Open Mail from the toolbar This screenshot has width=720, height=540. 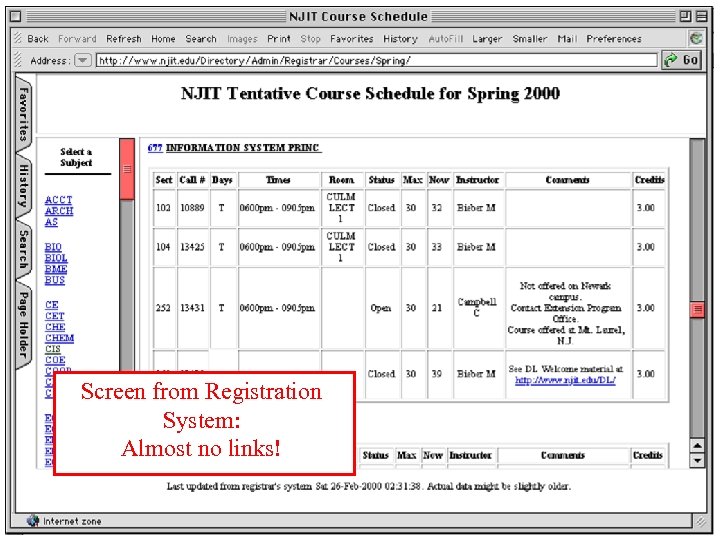point(567,39)
